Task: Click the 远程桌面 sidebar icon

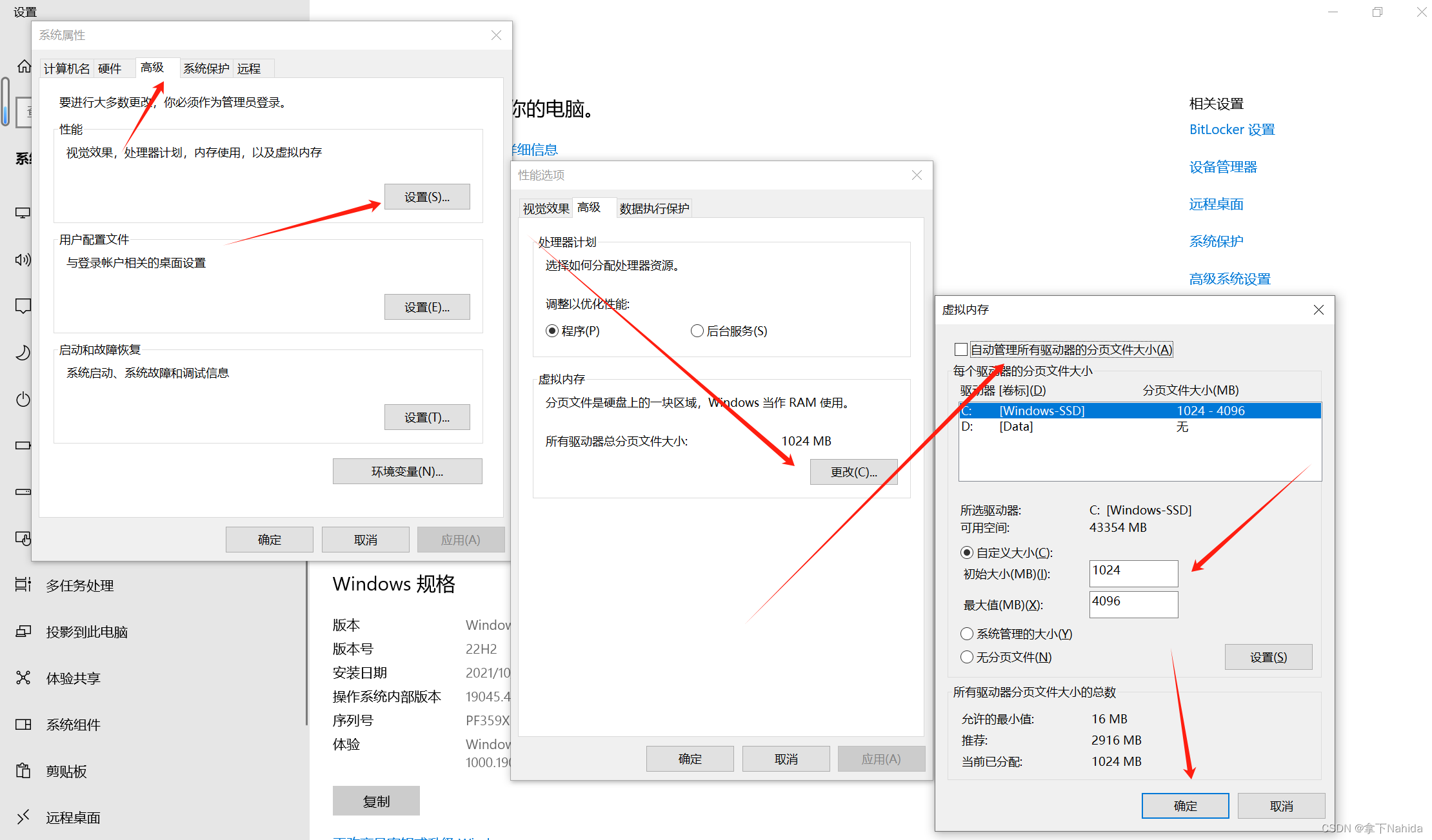Action: pyautogui.click(x=23, y=817)
